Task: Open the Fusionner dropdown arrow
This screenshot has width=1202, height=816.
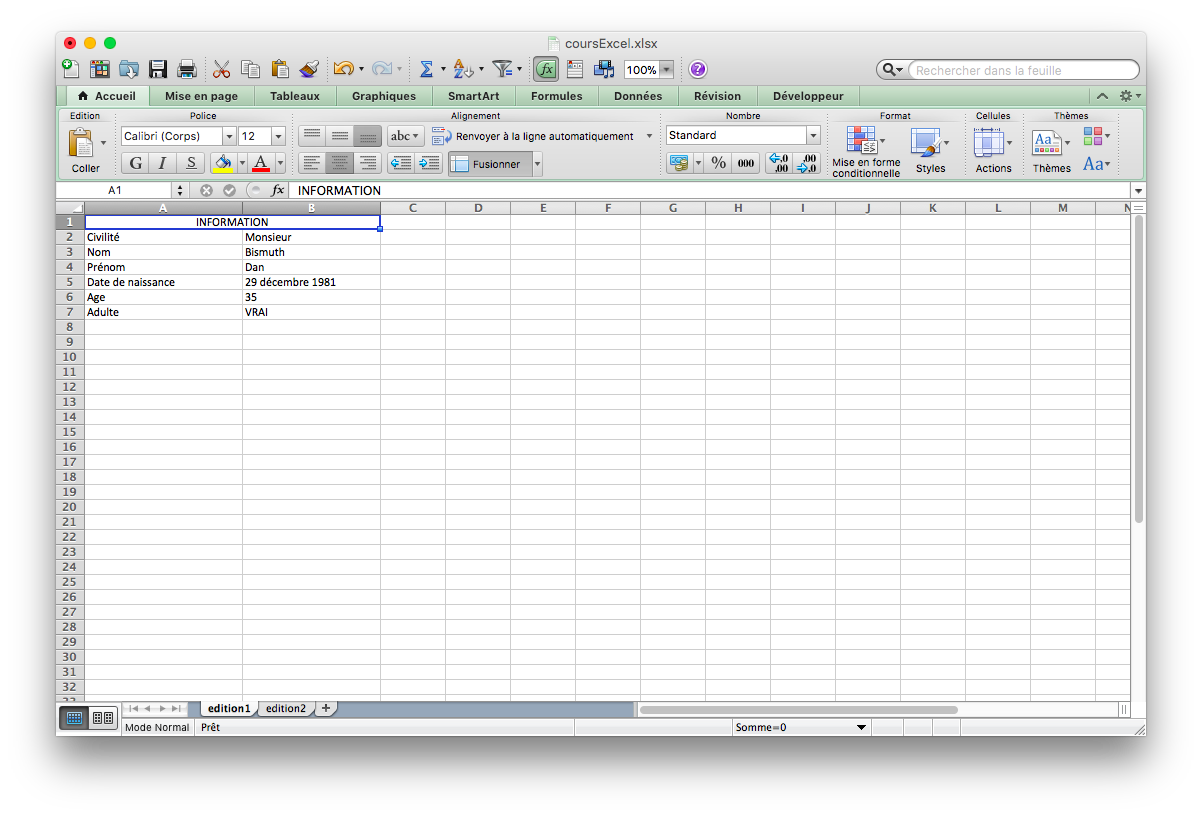Action: [537, 164]
